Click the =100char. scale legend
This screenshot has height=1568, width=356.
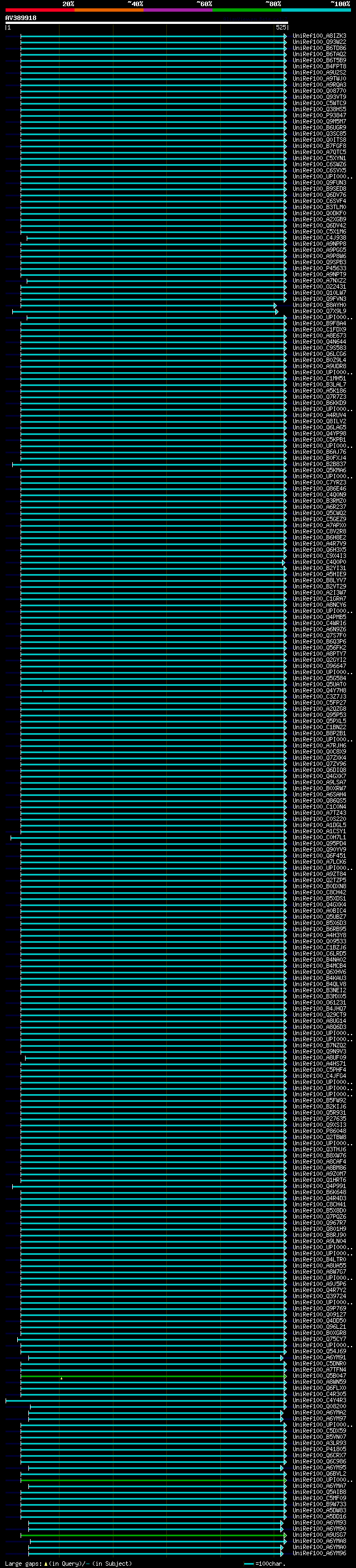[x=265, y=1563]
